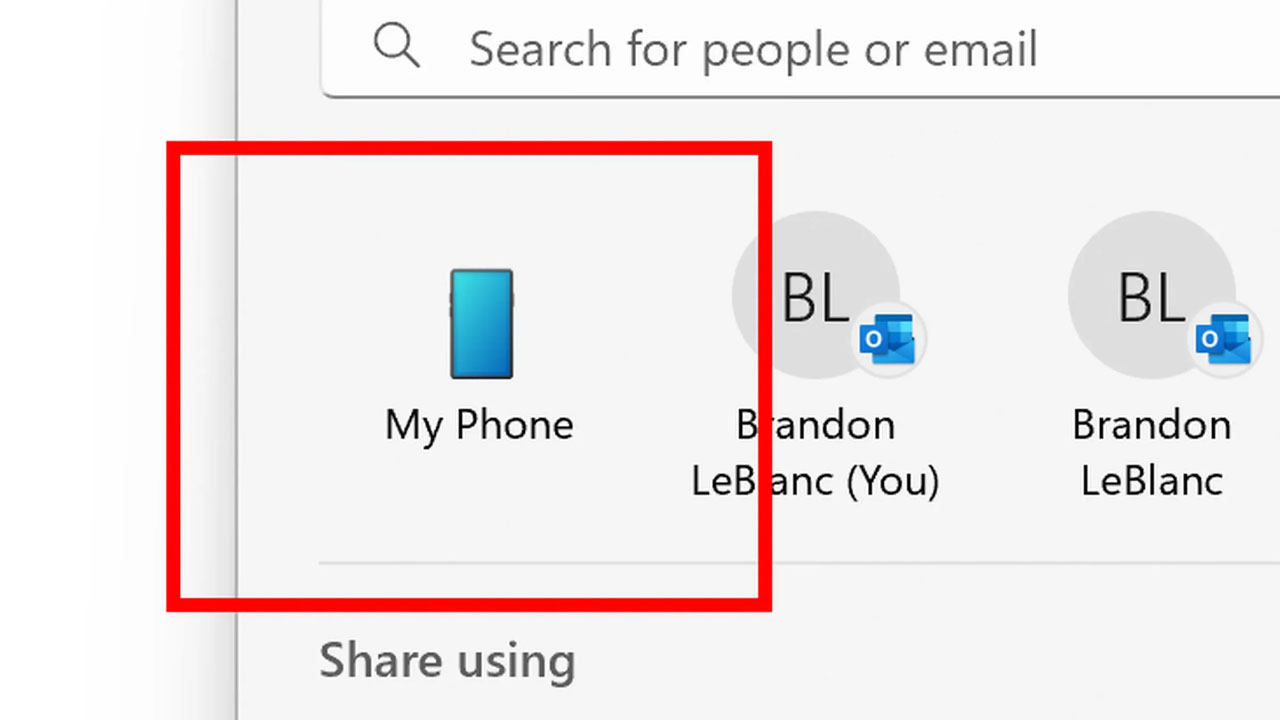Choose the BL avatar for Brandon LeBlanc (You)
1280x720 pixels.
(x=816, y=295)
